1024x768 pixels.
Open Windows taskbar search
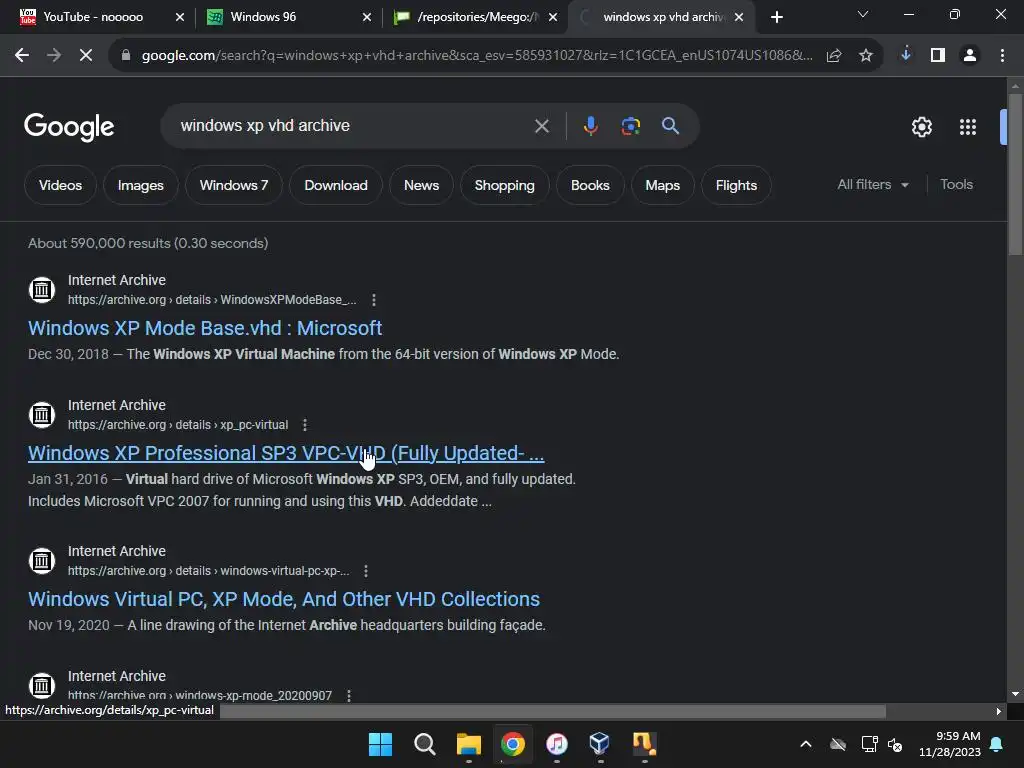[x=424, y=744]
